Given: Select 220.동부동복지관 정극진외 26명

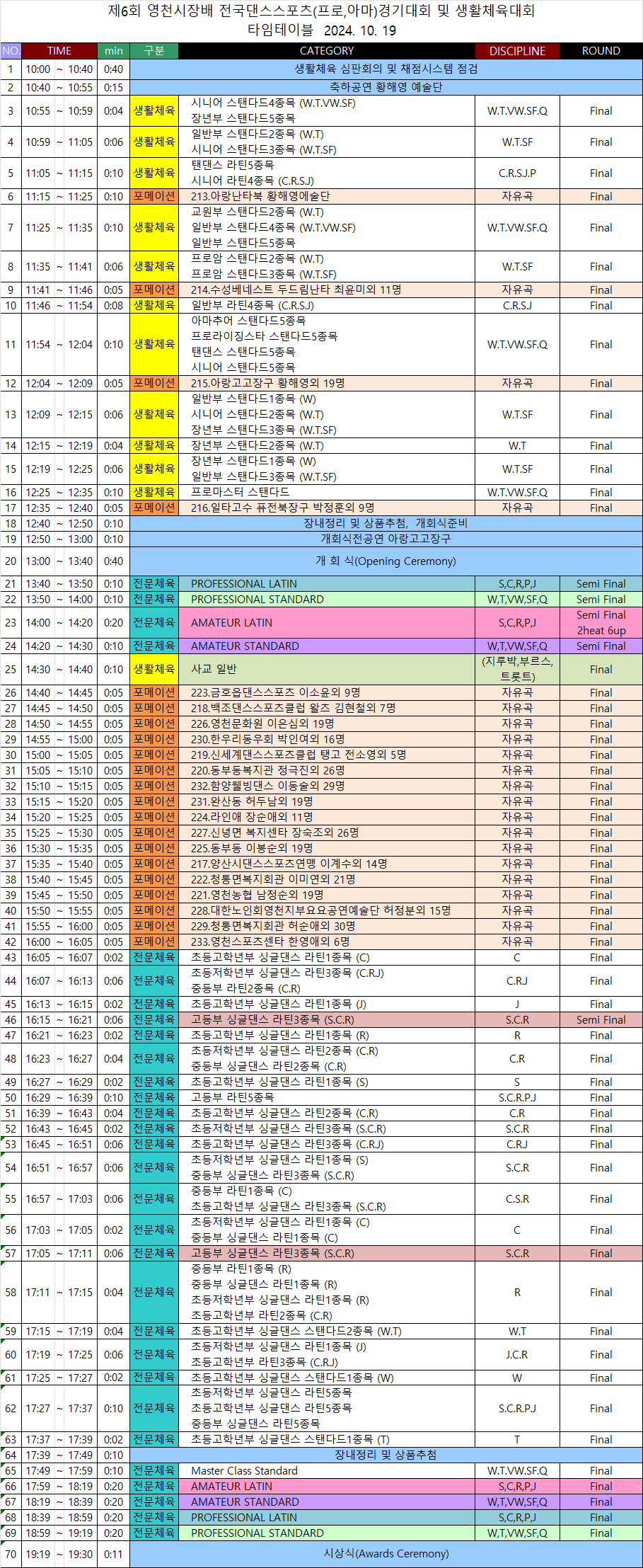Looking at the screenshot, I should [326, 771].
